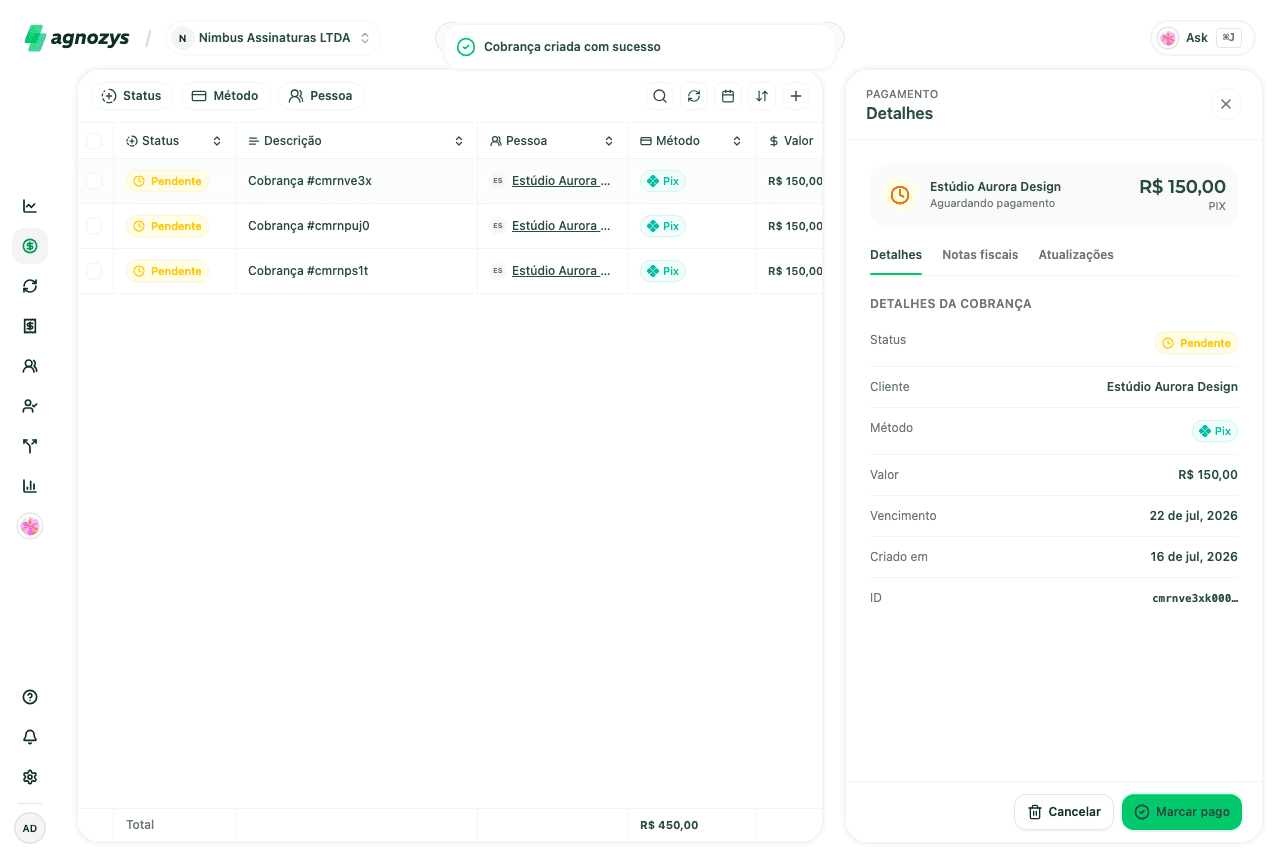
Task: Switch to the Notas fiscais tab
Action: pos(980,255)
